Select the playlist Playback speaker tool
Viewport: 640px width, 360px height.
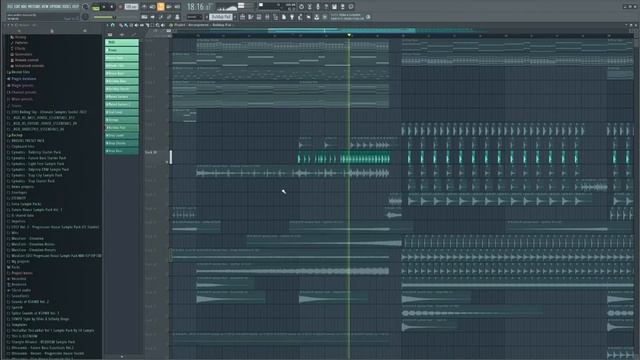(163, 25)
